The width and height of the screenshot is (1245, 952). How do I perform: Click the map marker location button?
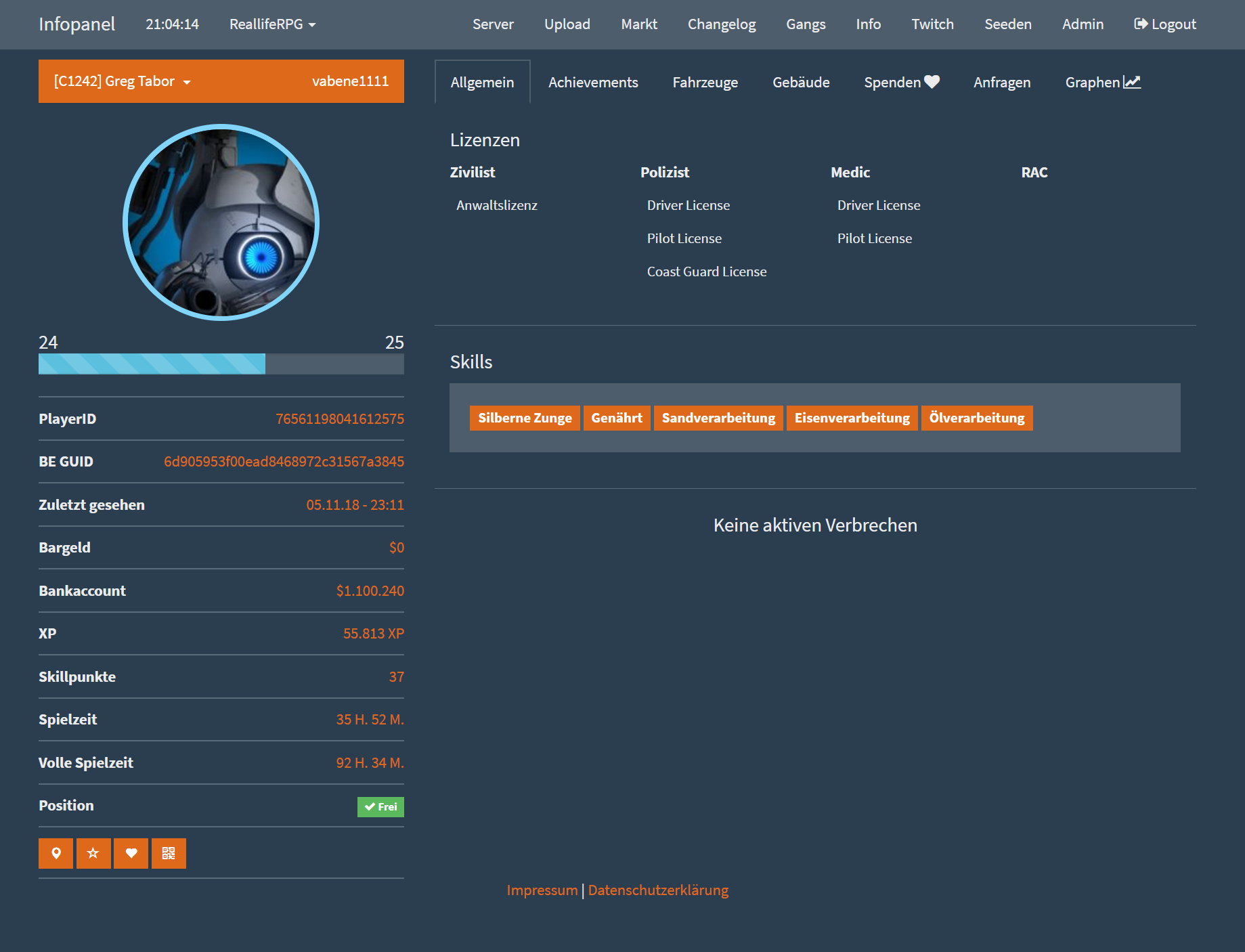(x=56, y=853)
